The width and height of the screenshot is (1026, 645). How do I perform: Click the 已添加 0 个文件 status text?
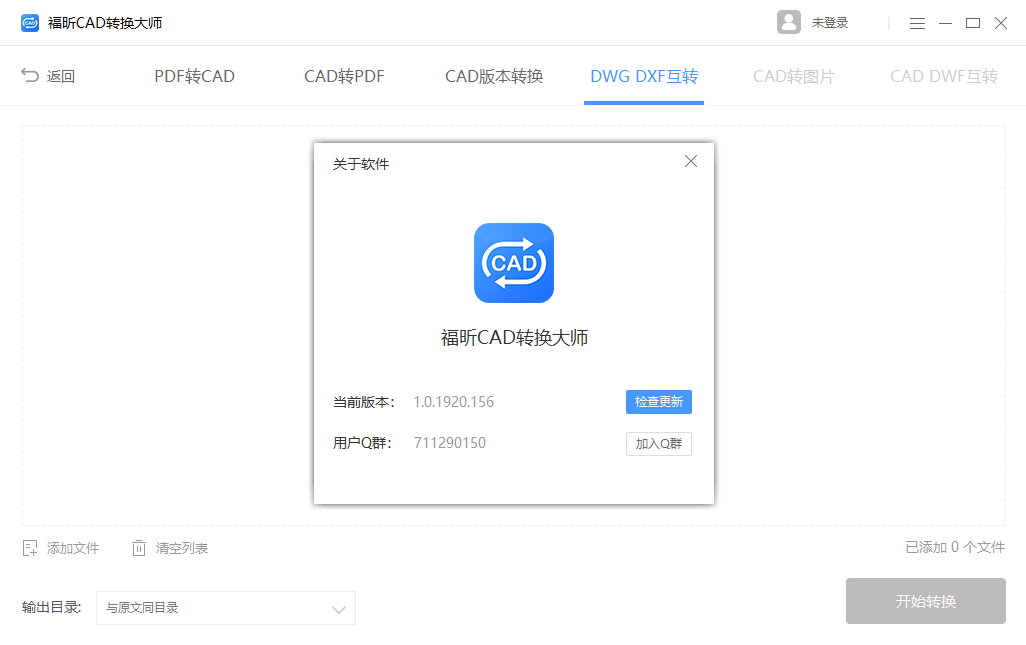953,547
